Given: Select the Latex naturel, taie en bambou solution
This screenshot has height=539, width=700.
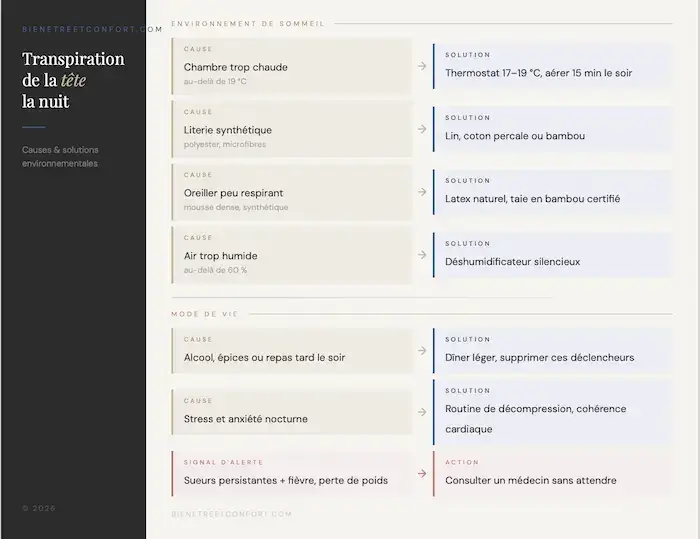Looking at the screenshot, I should point(552,192).
